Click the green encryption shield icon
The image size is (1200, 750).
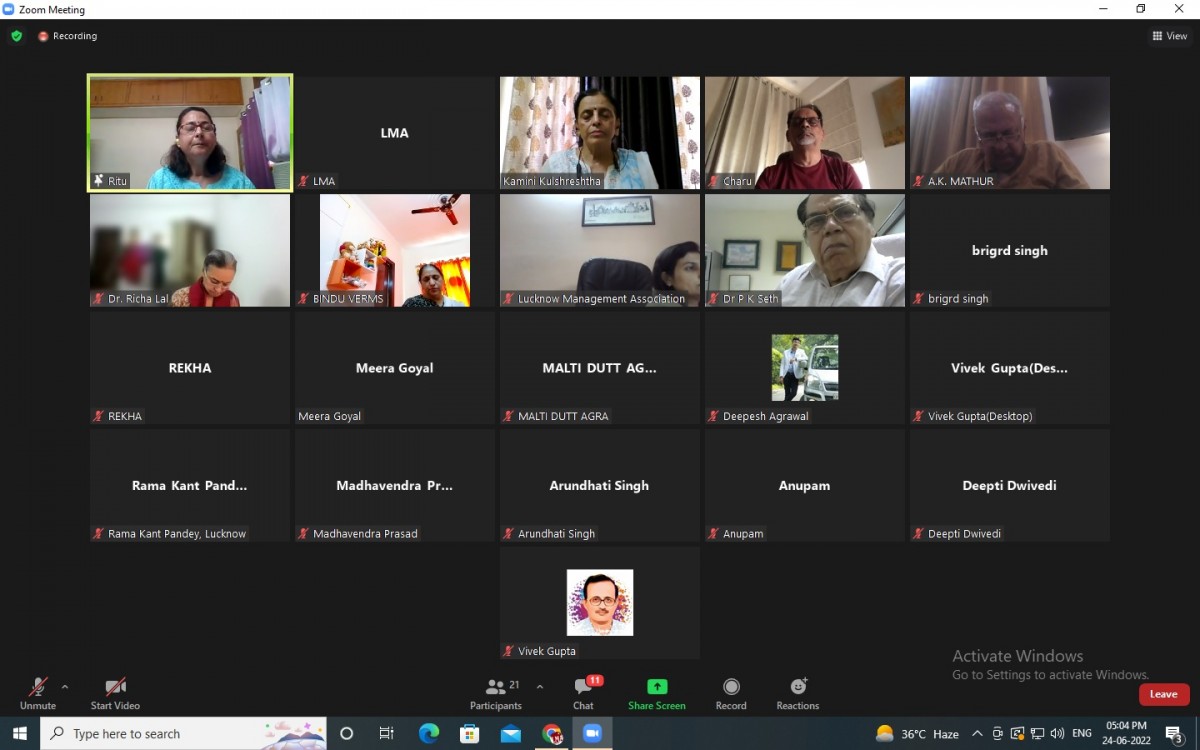16,36
